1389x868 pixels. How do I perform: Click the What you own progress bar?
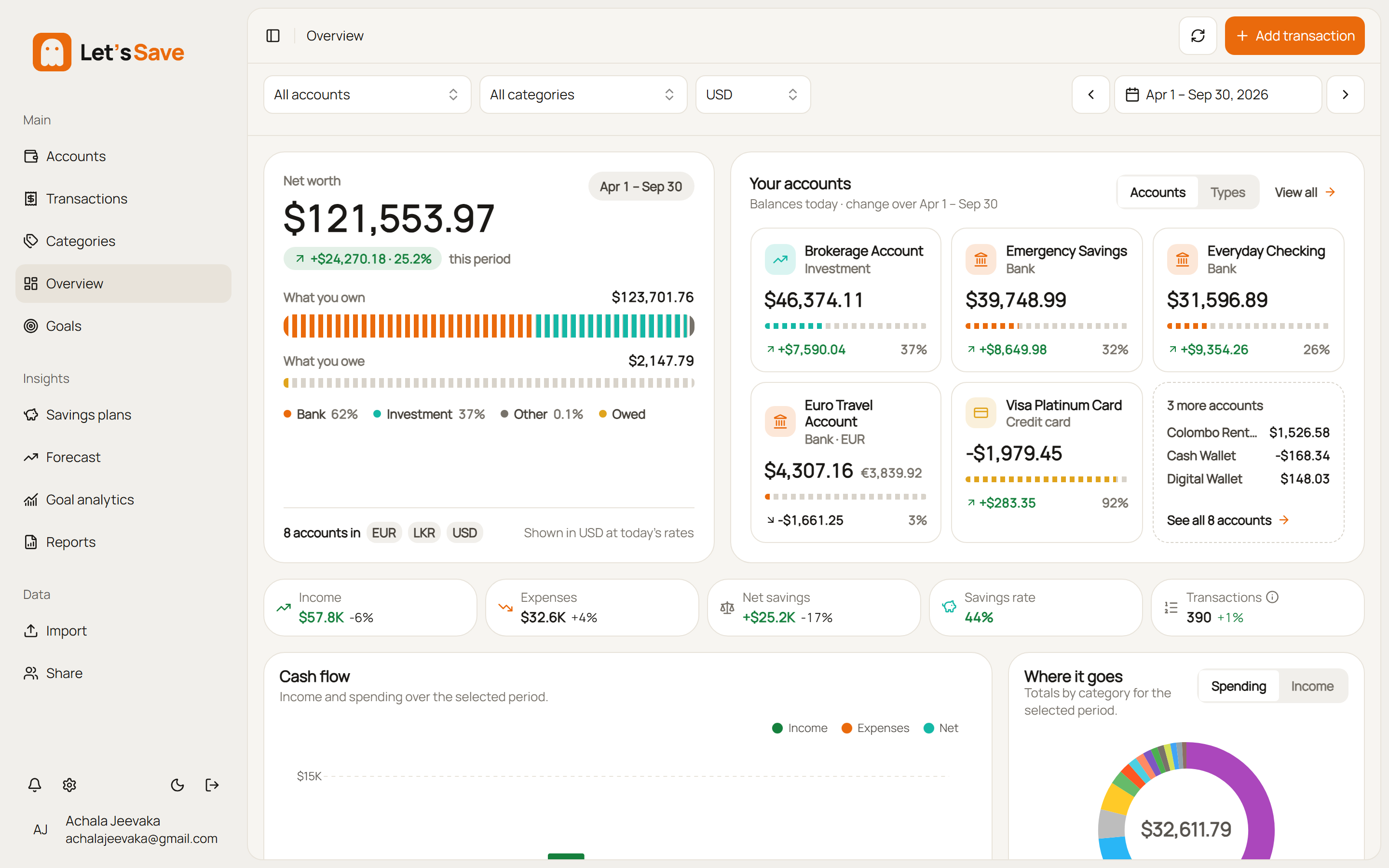coord(489,326)
